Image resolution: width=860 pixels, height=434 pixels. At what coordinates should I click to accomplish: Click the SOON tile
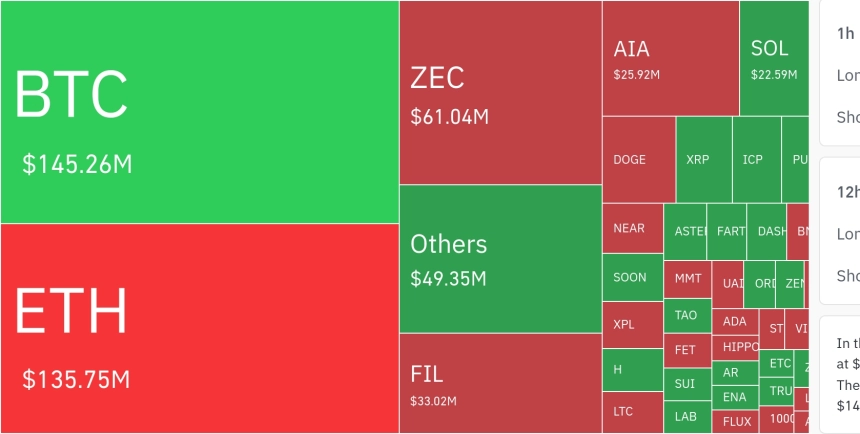[x=632, y=277]
